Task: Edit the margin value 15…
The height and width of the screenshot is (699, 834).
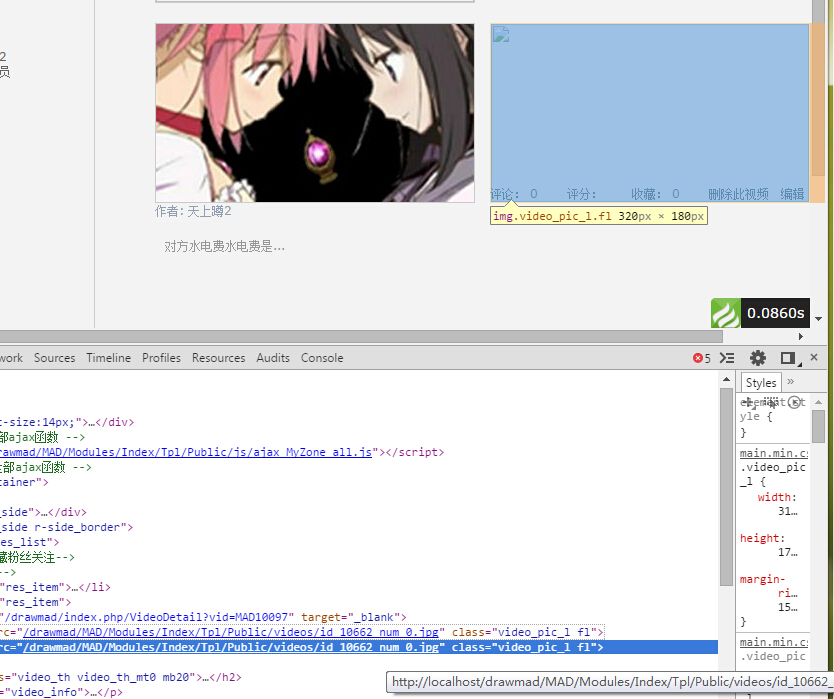Action: [788, 608]
